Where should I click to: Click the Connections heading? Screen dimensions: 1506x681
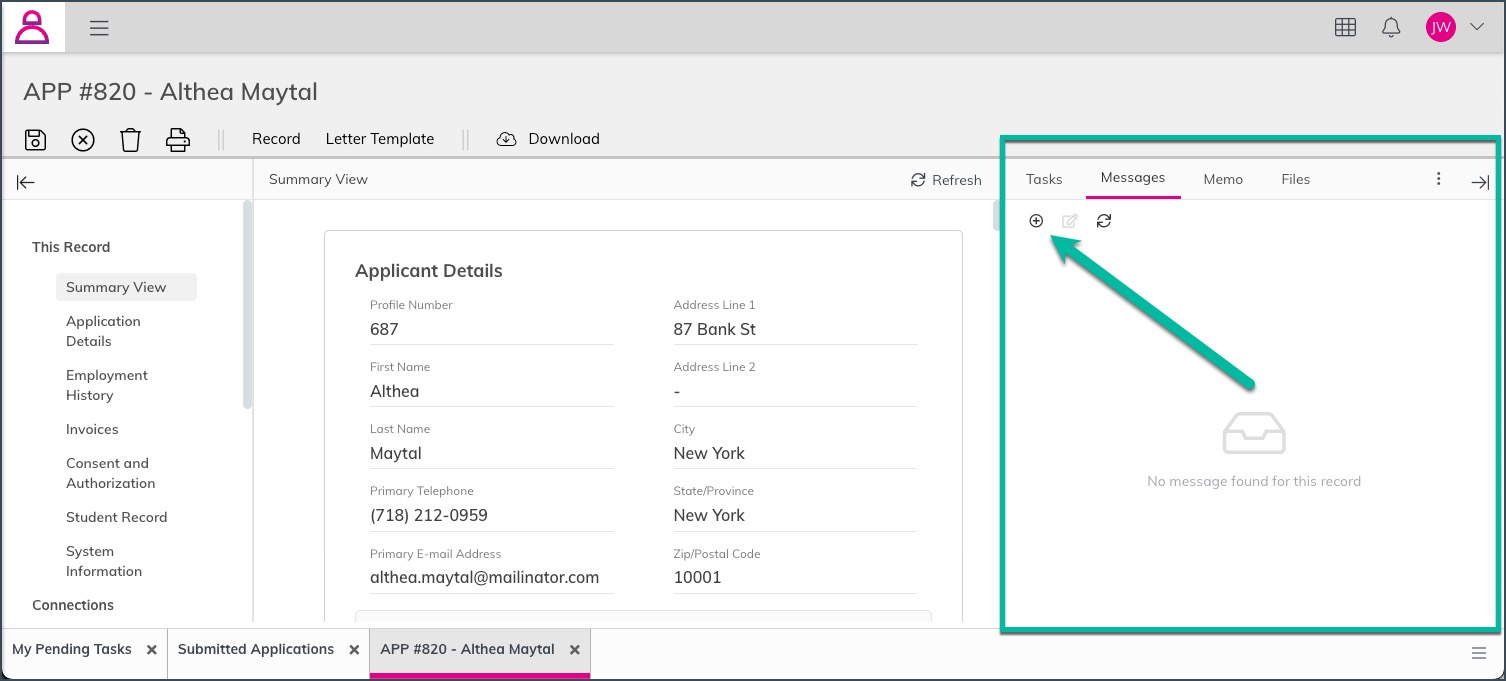73,605
